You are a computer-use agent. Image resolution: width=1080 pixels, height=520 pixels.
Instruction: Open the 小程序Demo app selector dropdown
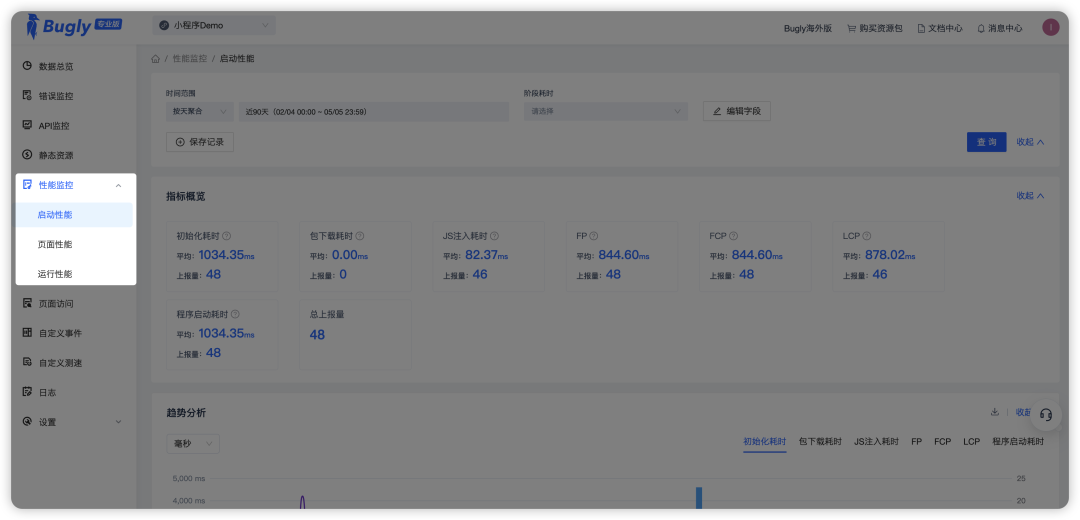tap(214, 25)
